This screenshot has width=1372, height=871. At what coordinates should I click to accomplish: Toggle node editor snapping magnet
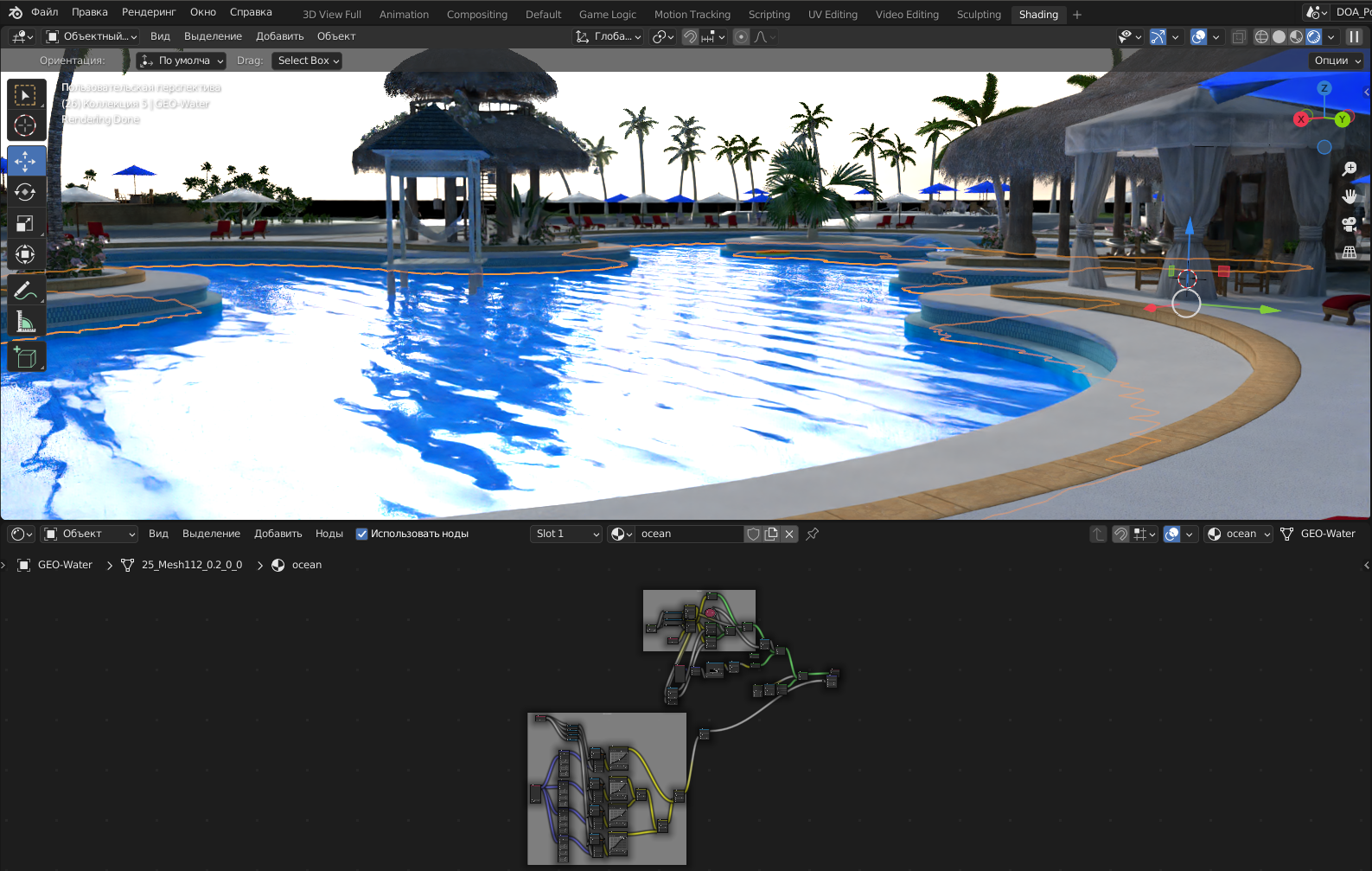tap(1120, 535)
